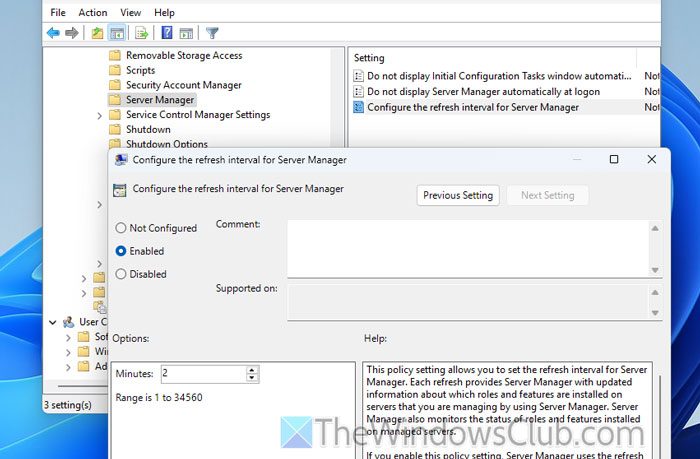Open the Action menu
The width and height of the screenshot is (700, 459).
pos(93,13)
